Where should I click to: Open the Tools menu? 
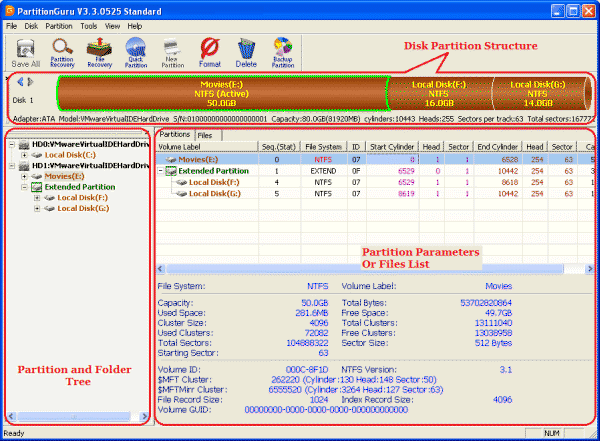pos(88,26)
